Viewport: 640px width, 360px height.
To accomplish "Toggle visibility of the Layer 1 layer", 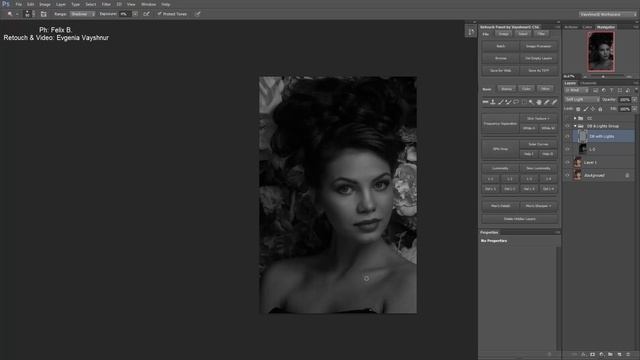I will point(567,162).
